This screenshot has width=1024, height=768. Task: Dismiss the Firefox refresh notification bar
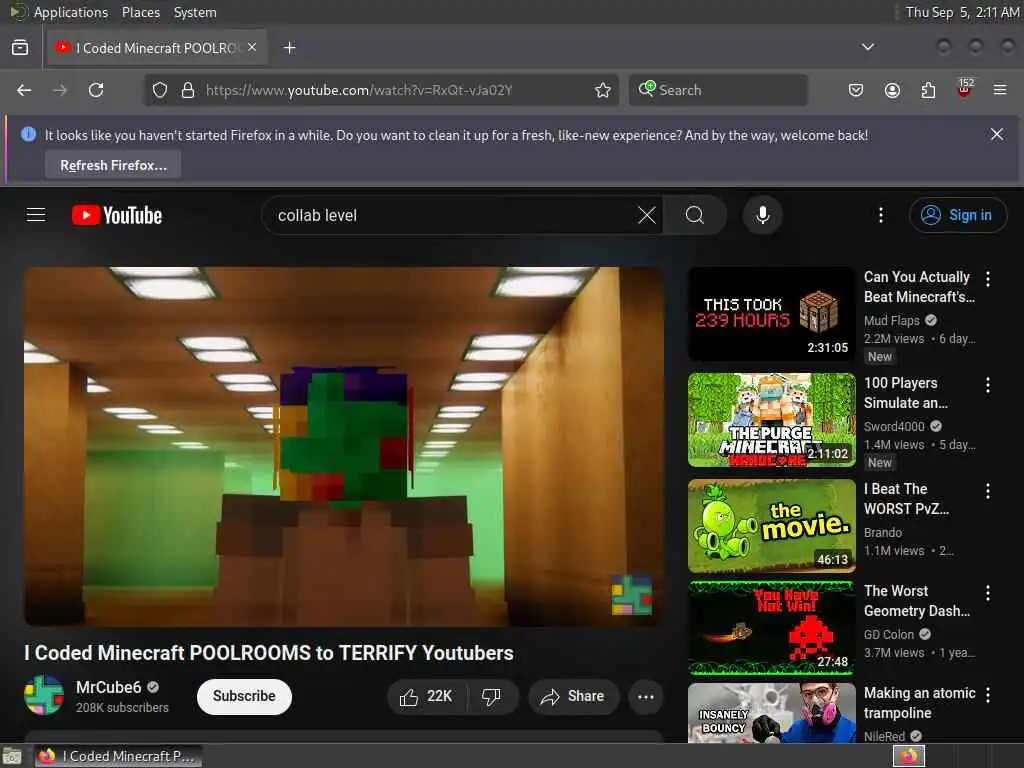pos(997,134)
